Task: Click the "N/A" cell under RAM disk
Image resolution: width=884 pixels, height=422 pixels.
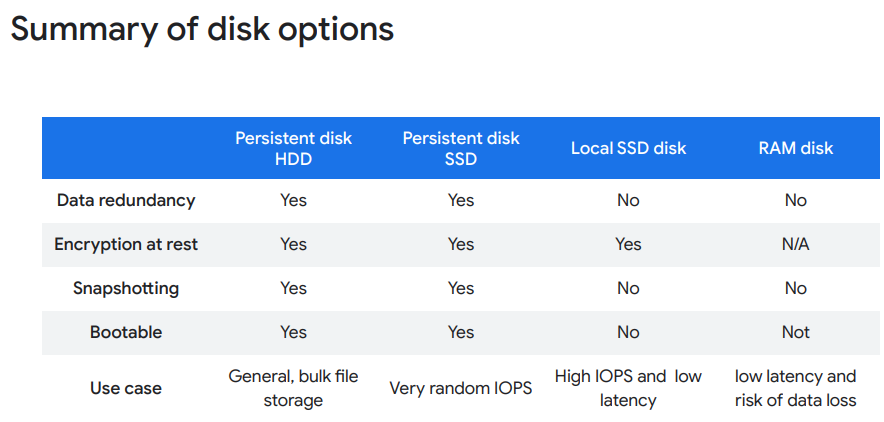Action: click(795, 244)
